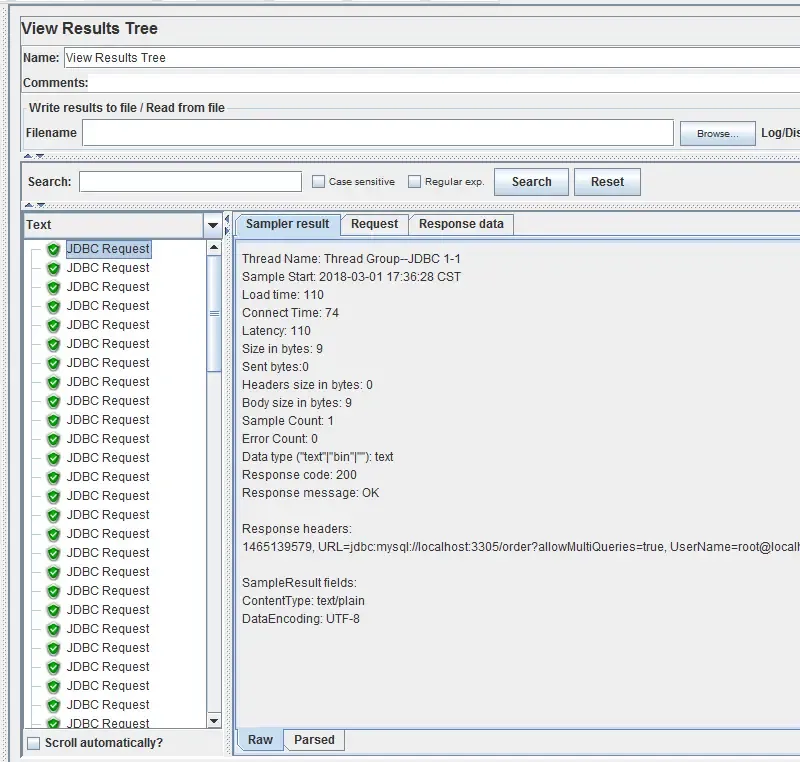The height and width of the screenshot is (762, 800).
Task: Switch to the Parsed view tab
Action: tap(314, 740)
